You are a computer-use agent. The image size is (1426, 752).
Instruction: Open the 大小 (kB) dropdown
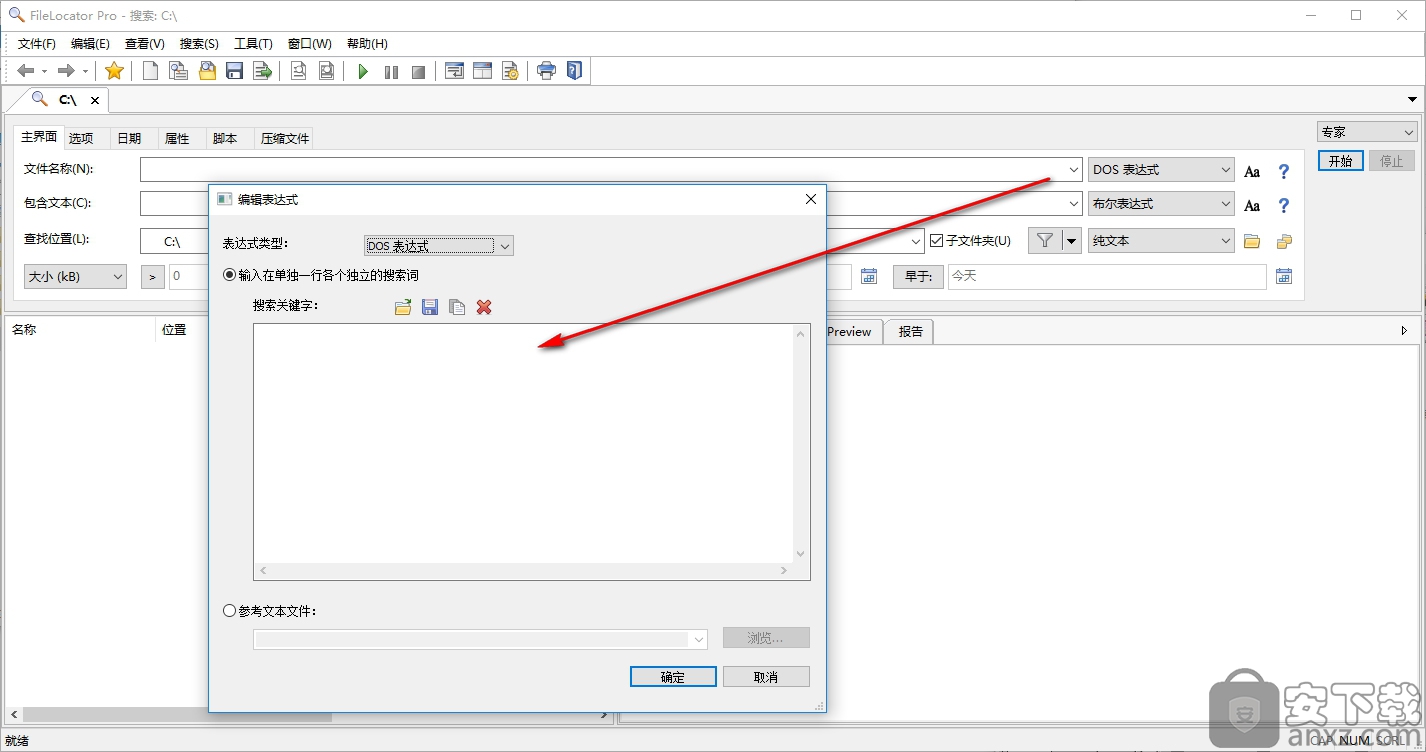(75, 276)
